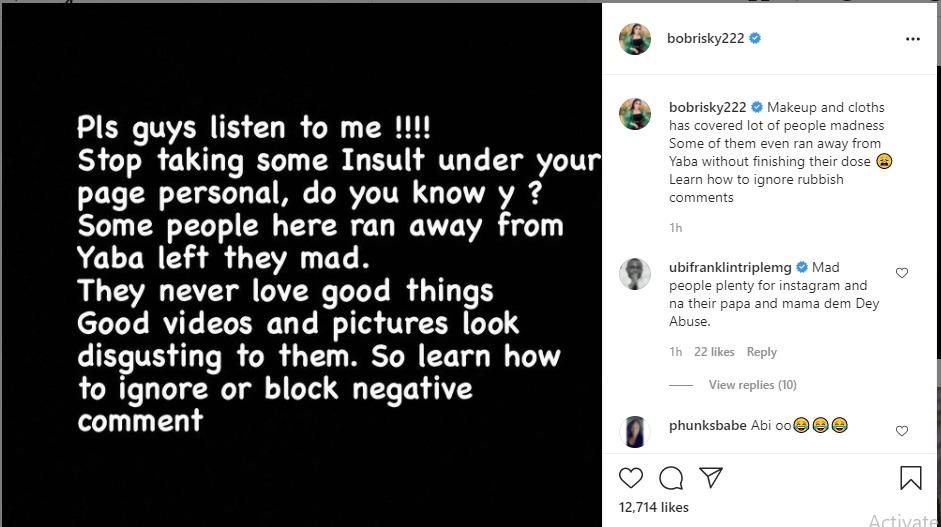Viewport: 941px width, 527px height.
Task: Open ubifranklintriplemg's profile picture
Action: pyautogui.click(x=634, y=274)
